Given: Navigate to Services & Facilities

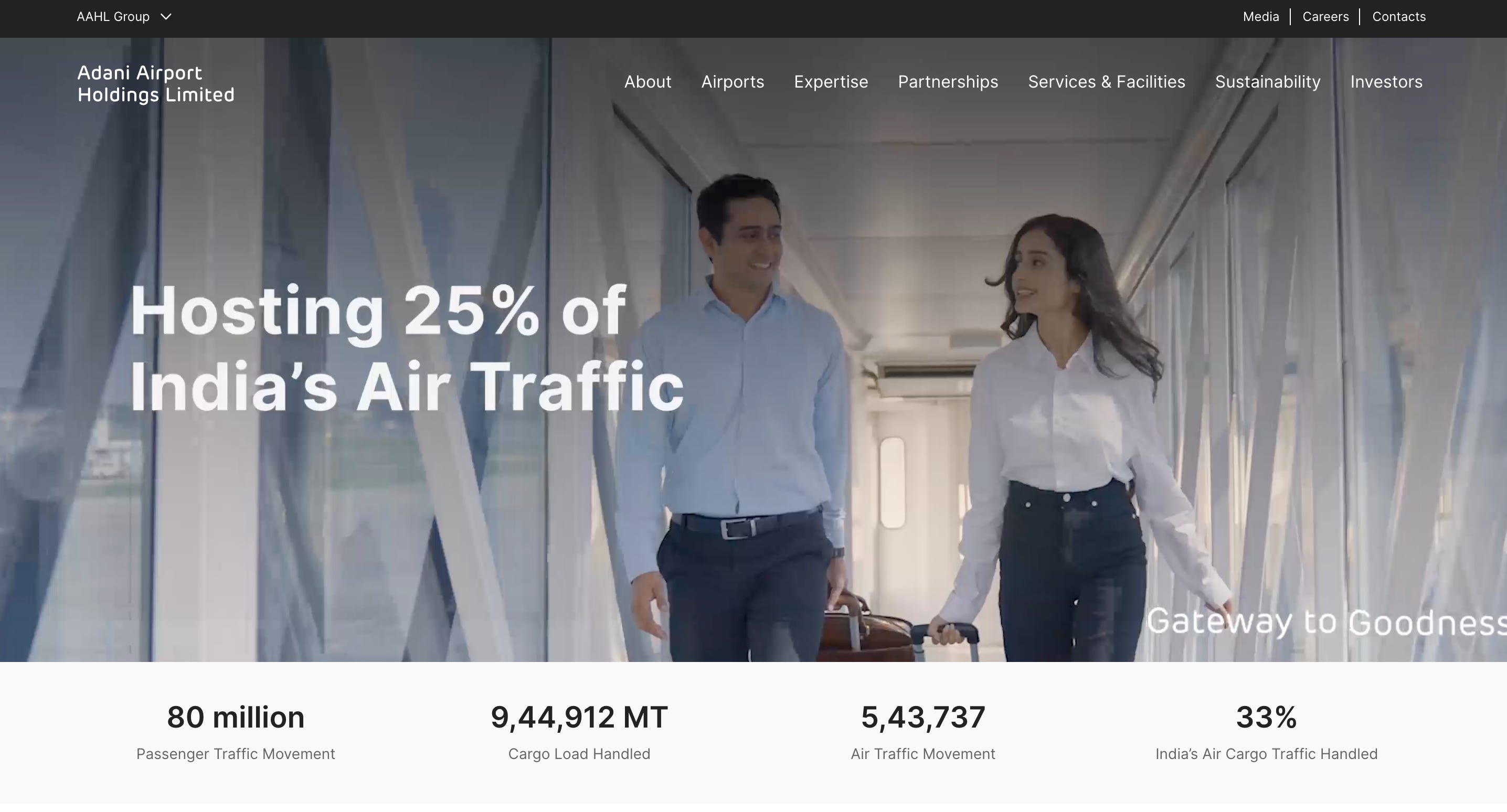Looking at the screenshot, I should [1107, 82].
